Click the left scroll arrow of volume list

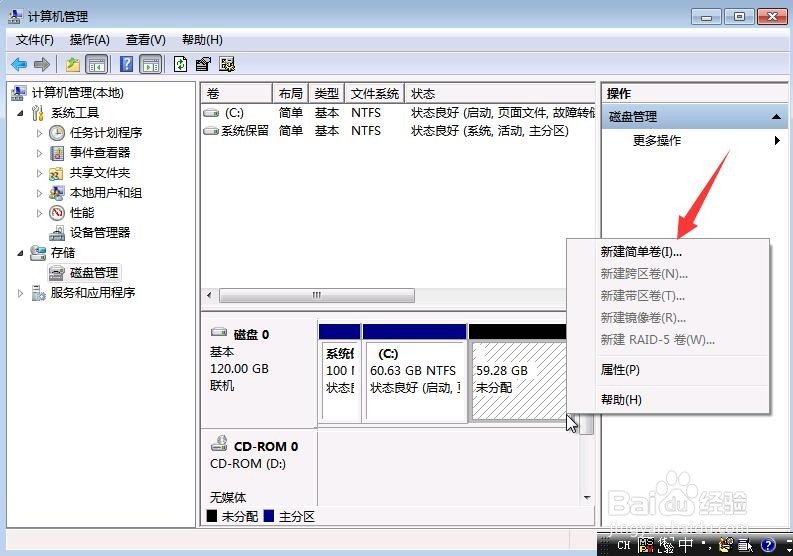[x=209, y=295]
